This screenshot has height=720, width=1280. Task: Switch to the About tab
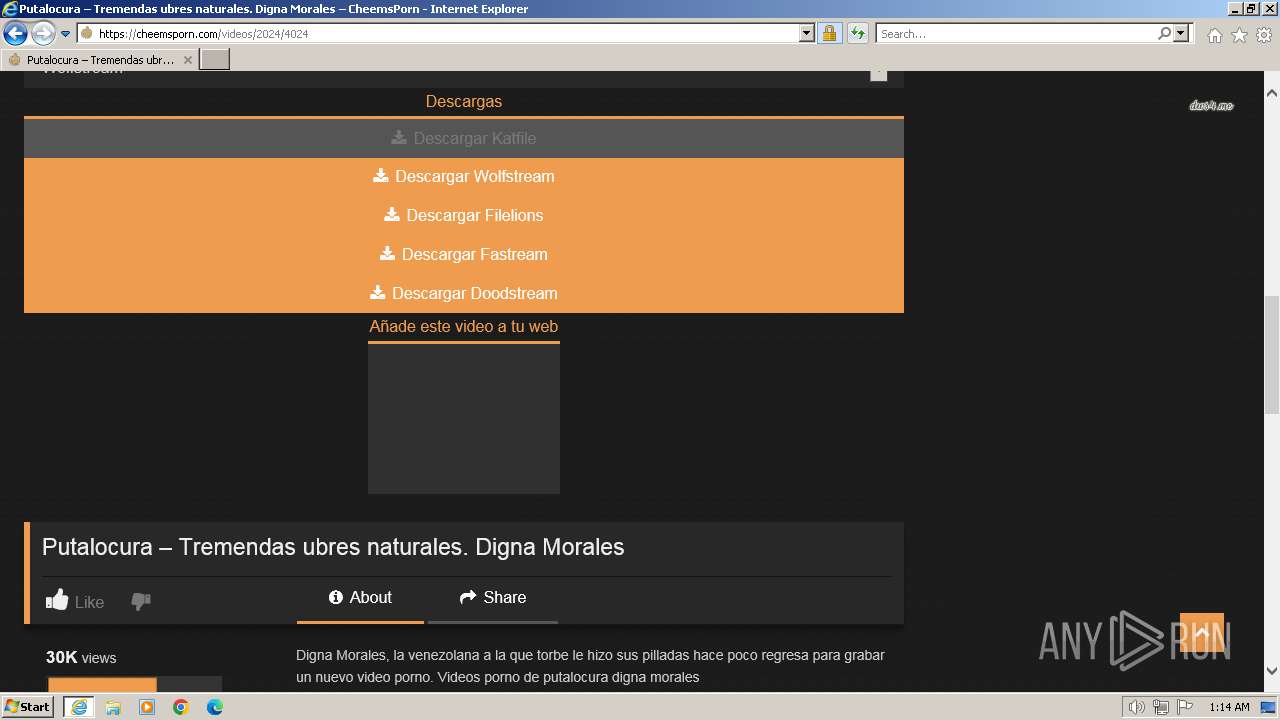360,597
